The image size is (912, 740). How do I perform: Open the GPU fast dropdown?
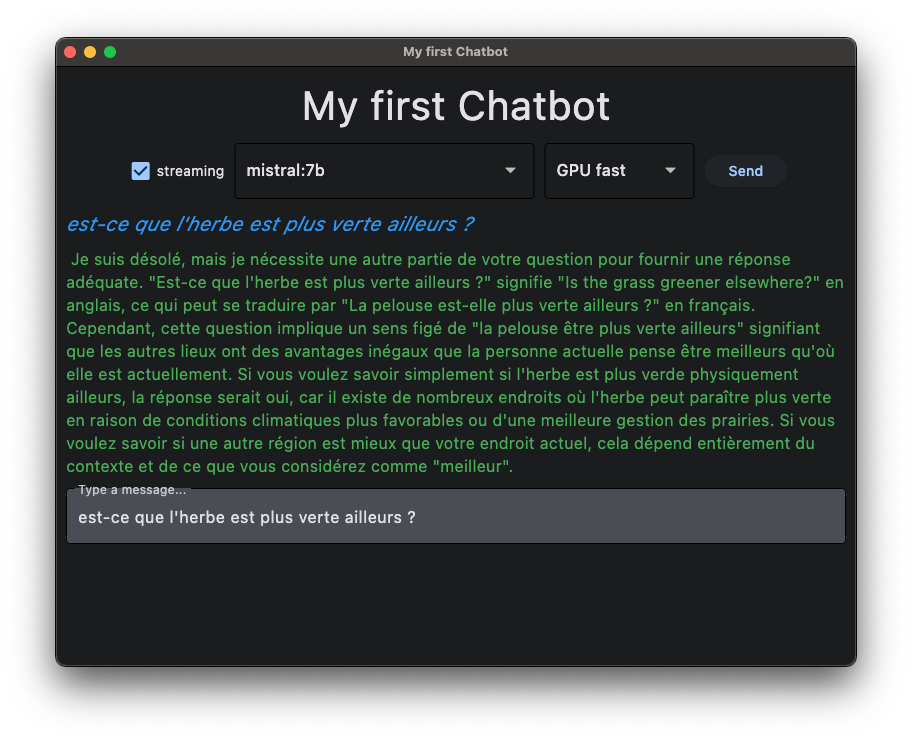click(605, 171)
